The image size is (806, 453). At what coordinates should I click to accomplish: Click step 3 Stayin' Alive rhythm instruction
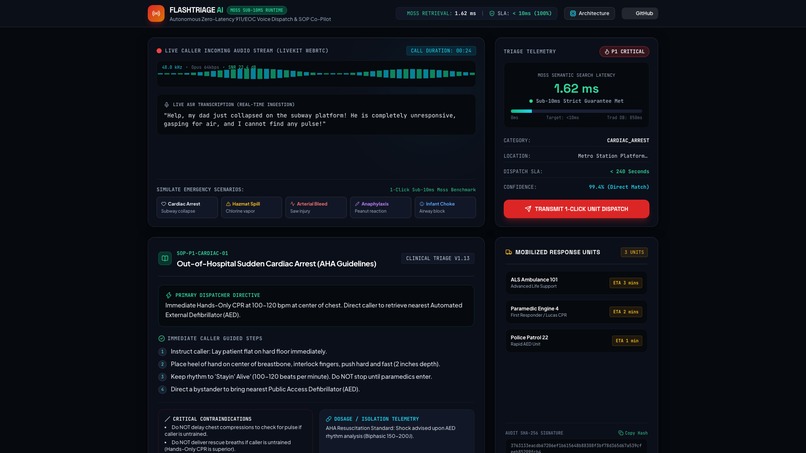point(301,377)
